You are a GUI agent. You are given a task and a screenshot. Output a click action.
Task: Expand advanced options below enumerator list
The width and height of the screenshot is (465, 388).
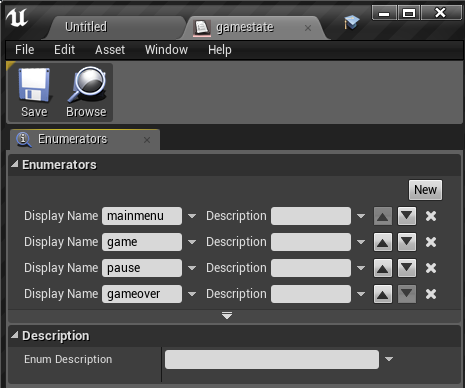227,316
